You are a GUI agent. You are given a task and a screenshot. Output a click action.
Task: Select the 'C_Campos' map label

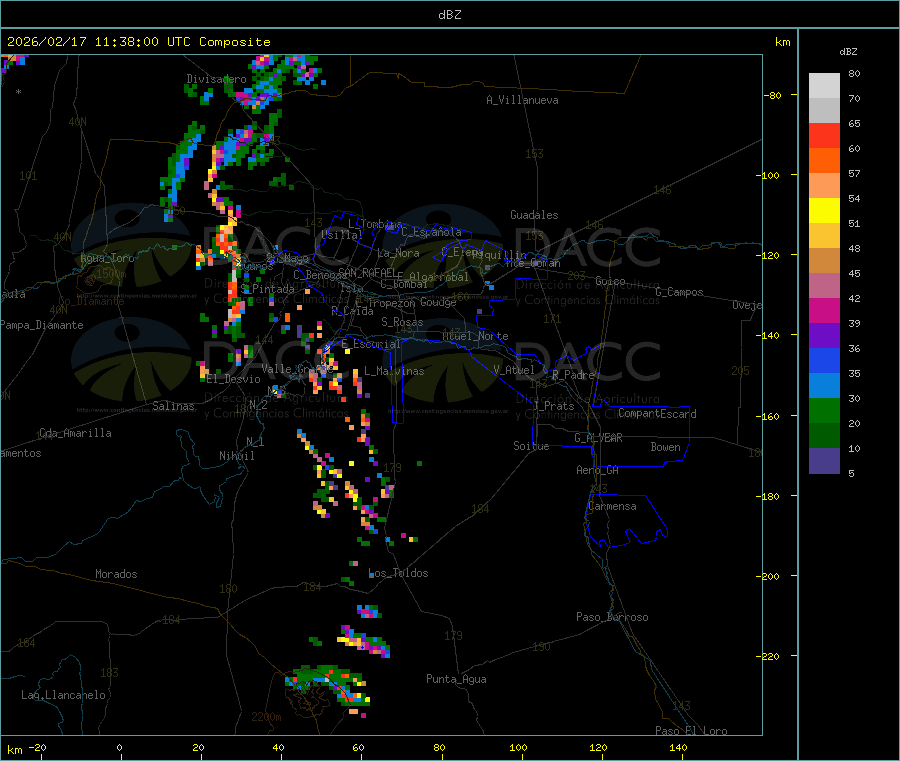pos(679,292)
